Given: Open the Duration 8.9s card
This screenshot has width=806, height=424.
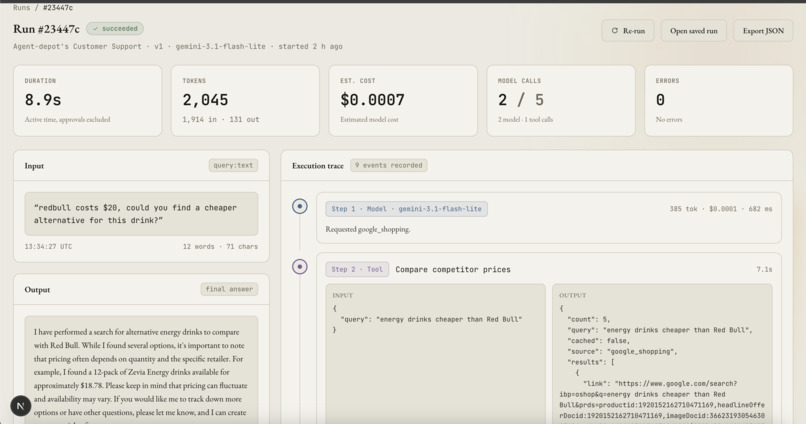Looking at the screenshot, I should (x=87, y=101).
